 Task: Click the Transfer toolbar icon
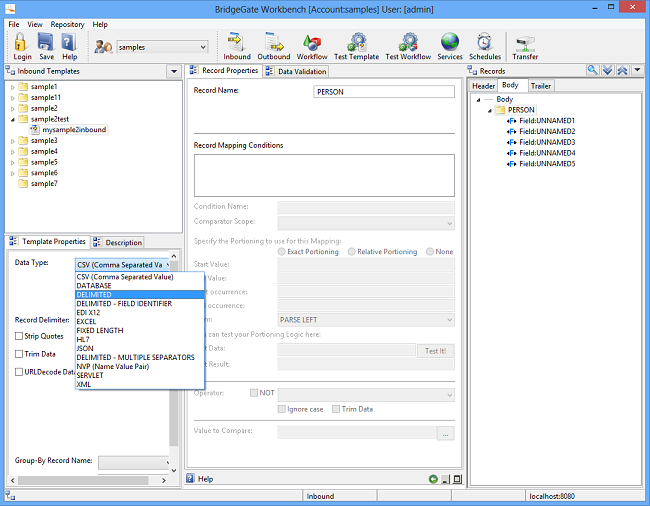coord(525,46)
